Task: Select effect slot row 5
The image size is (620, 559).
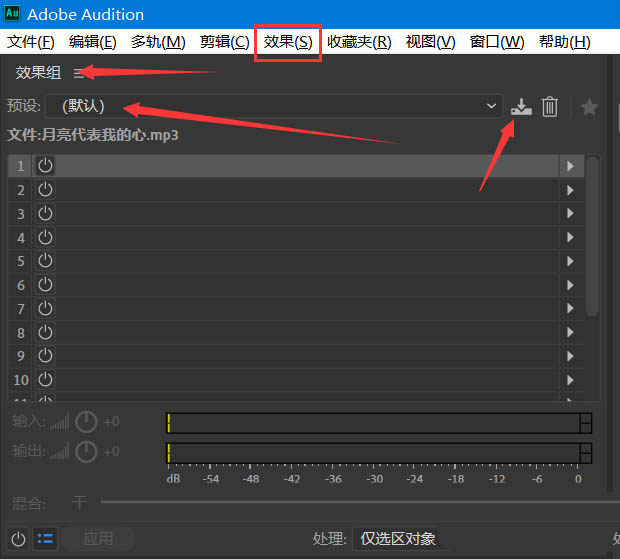Action: 296,261
